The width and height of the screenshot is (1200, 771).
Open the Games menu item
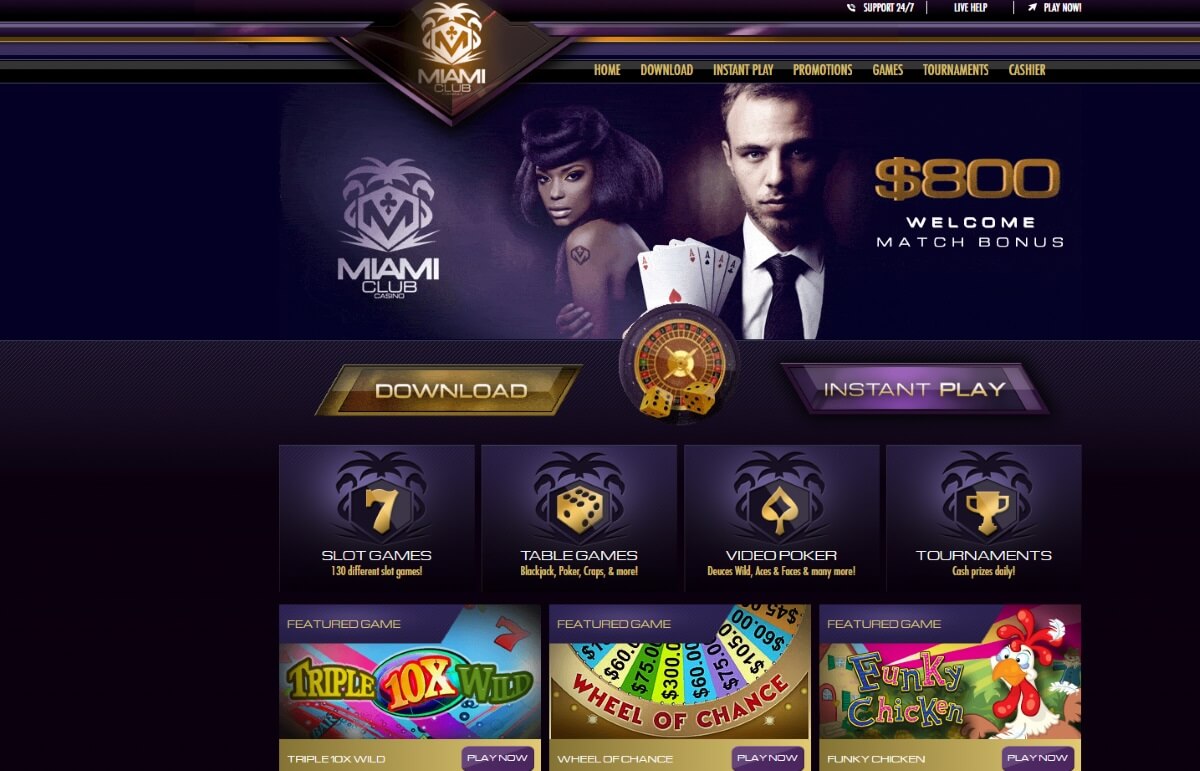(x=887, y=70)
